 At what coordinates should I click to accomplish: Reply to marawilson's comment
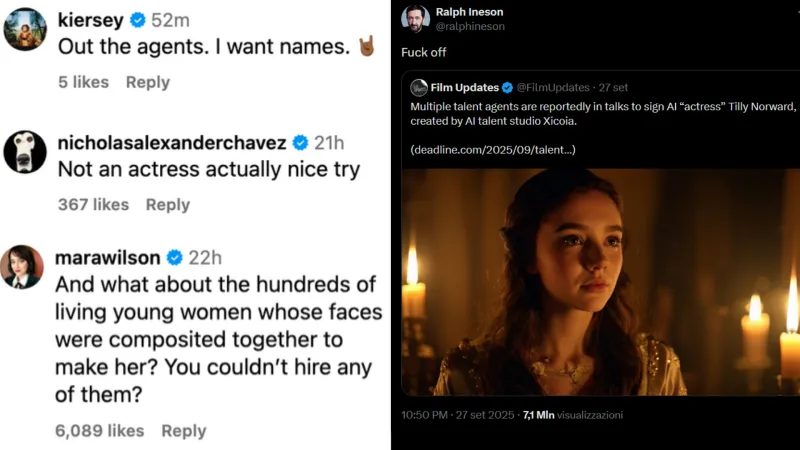[x=183, y=431]
